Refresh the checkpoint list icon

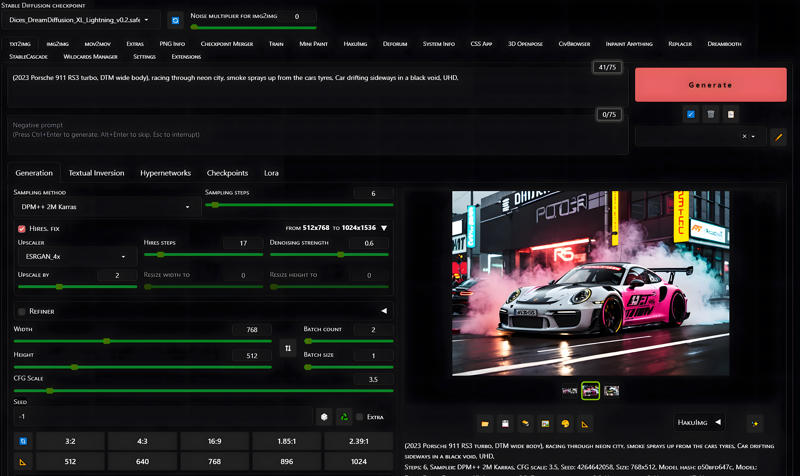tap(175, 20)
